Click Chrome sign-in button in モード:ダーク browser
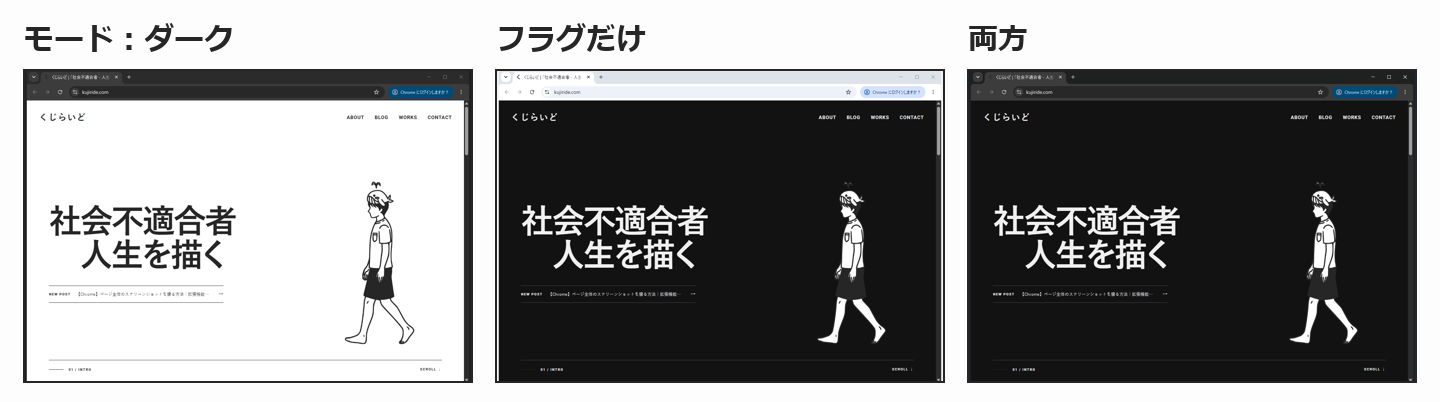 tap(420, 92)
